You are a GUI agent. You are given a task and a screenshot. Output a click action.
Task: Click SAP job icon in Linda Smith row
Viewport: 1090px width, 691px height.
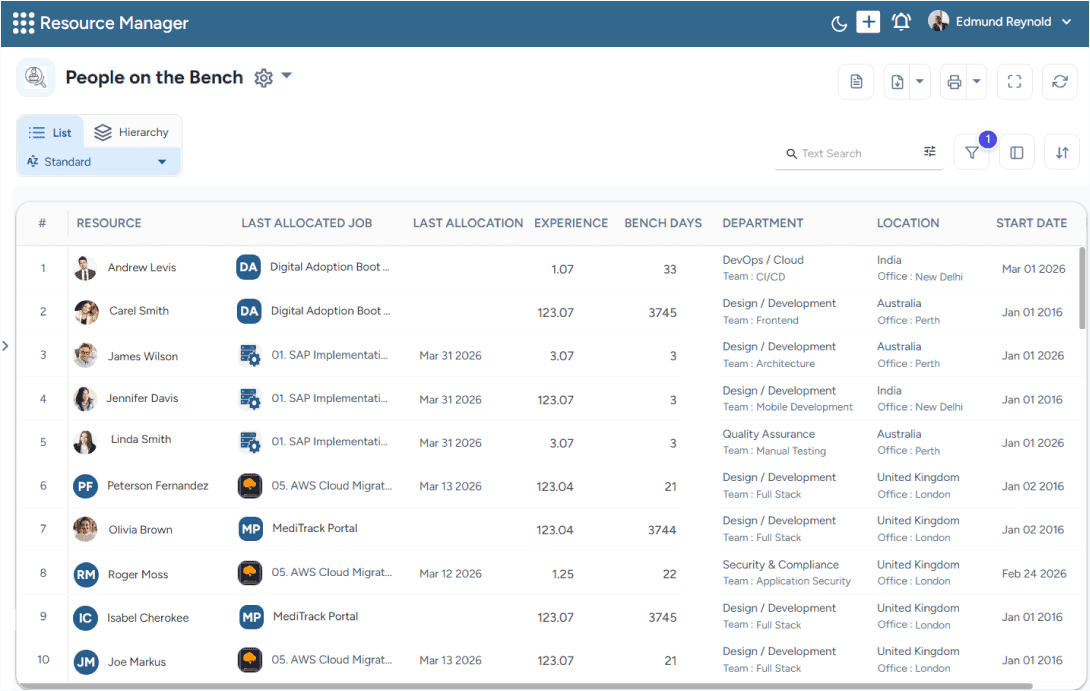pos(250,442)
